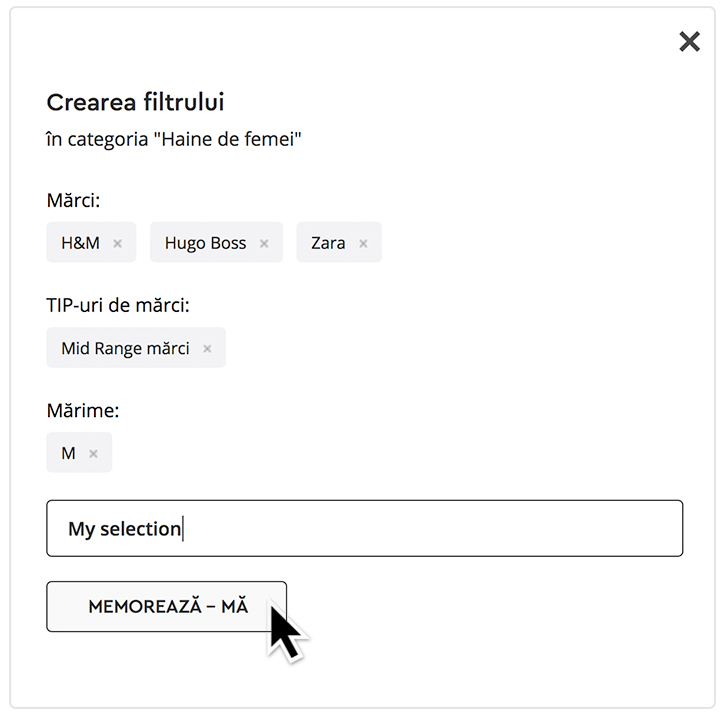Close the Crearea filtrului dialog
722x718 pixels.
pos(689,42)
